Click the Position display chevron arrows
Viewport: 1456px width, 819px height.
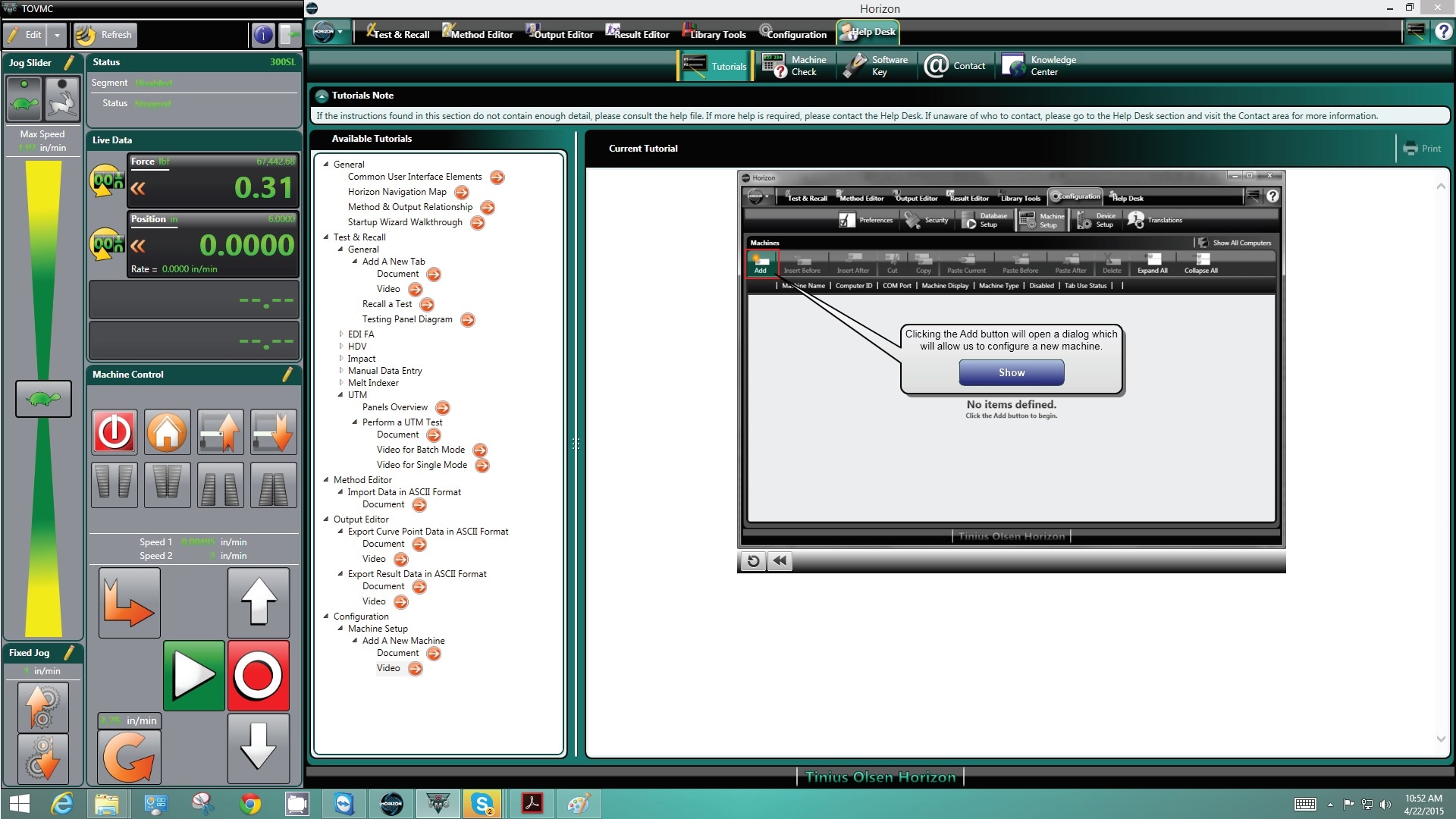pyautogui.click(x=138, y=246)
